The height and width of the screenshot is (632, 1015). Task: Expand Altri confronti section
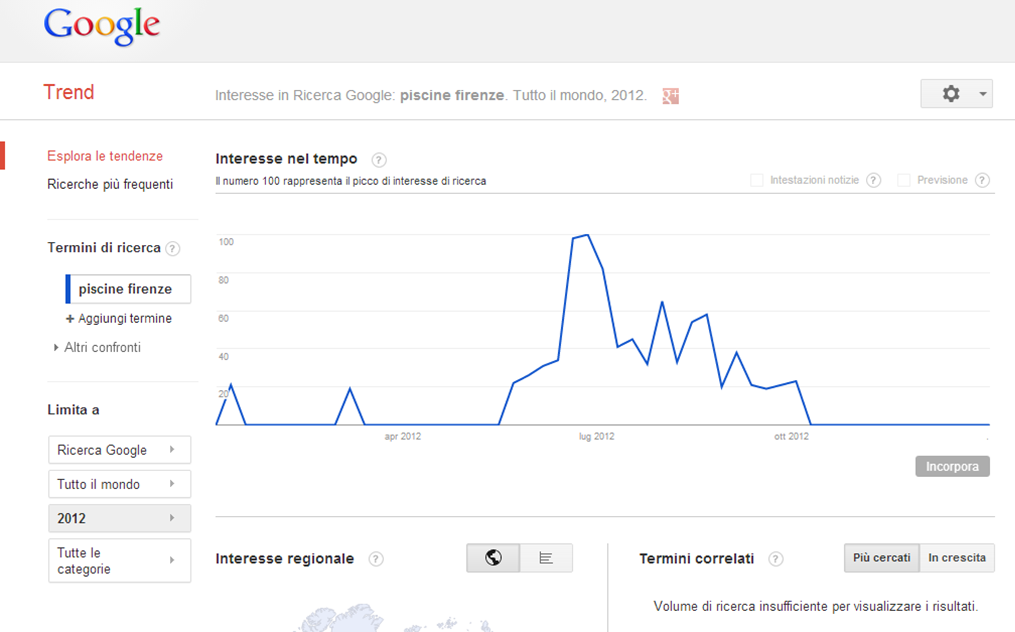(x=97, y=348)
